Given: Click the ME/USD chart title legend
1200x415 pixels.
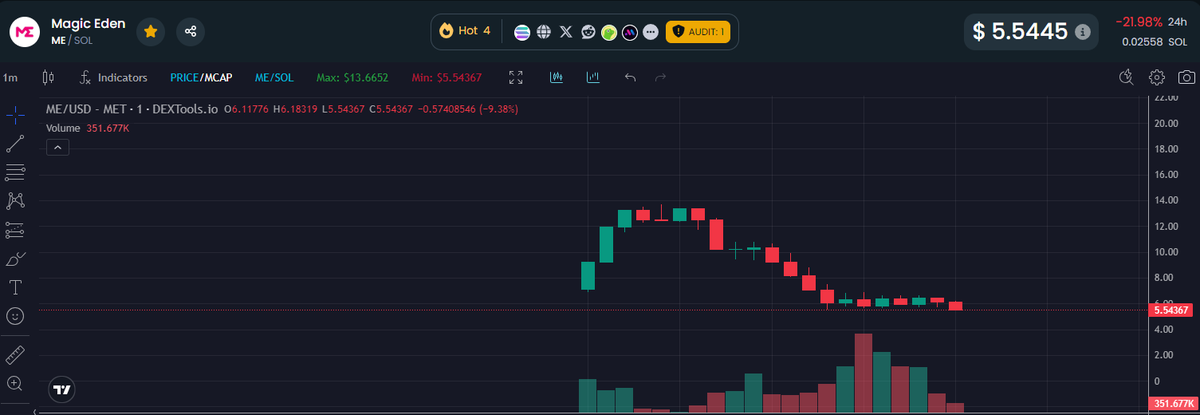Looking at the screenshot, I should 134,108.
